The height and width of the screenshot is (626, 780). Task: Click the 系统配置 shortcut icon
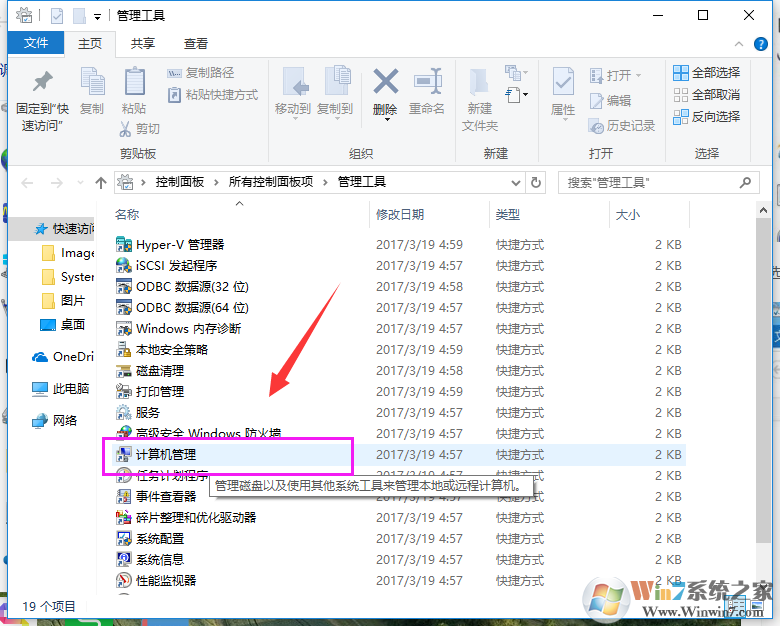124,538
